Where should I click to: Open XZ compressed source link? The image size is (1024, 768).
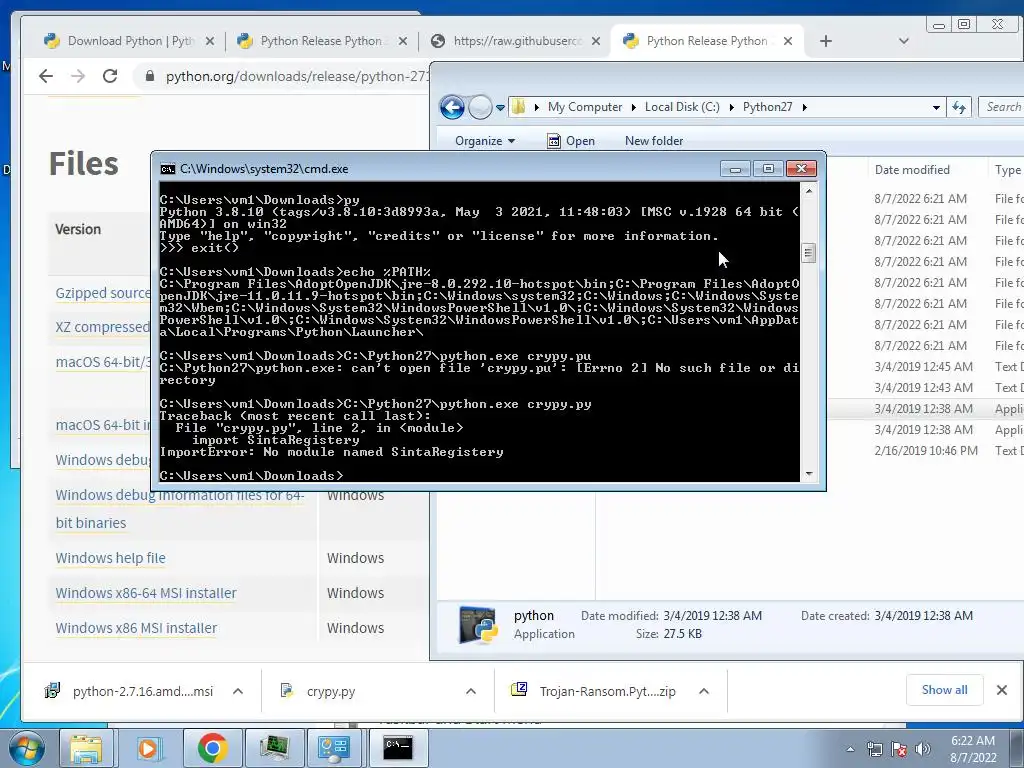pos(103,327)
